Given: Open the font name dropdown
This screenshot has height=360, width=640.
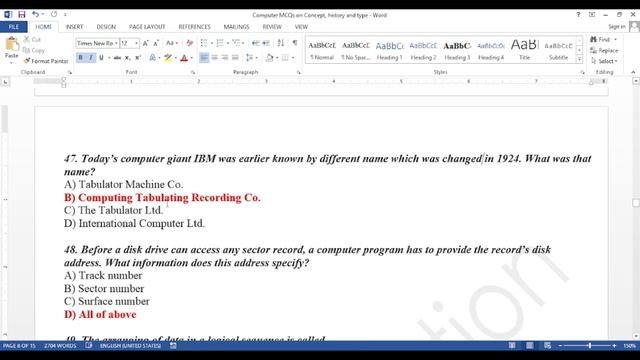Looking at the screenshot, I should click(116, 43).
